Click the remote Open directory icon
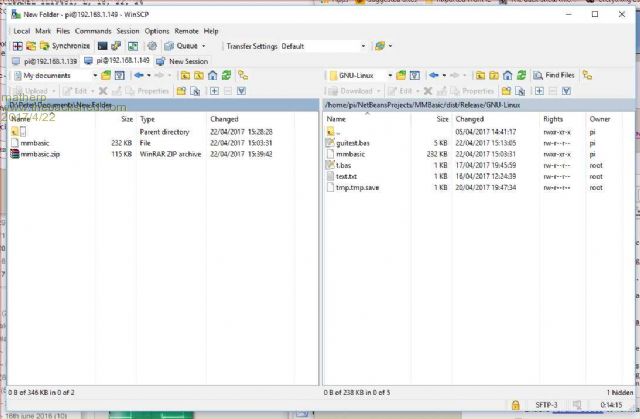 tap(401, 75)
